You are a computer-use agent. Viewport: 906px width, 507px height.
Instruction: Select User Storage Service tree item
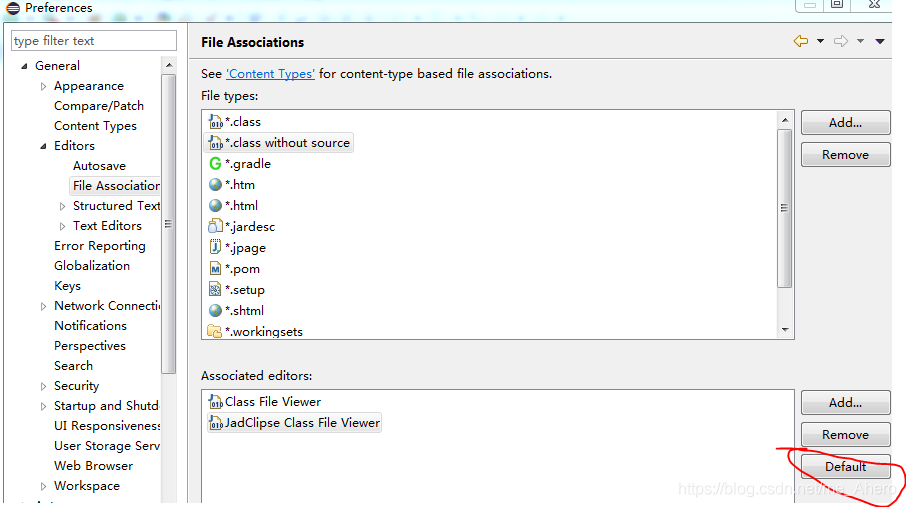click(107, 446)
